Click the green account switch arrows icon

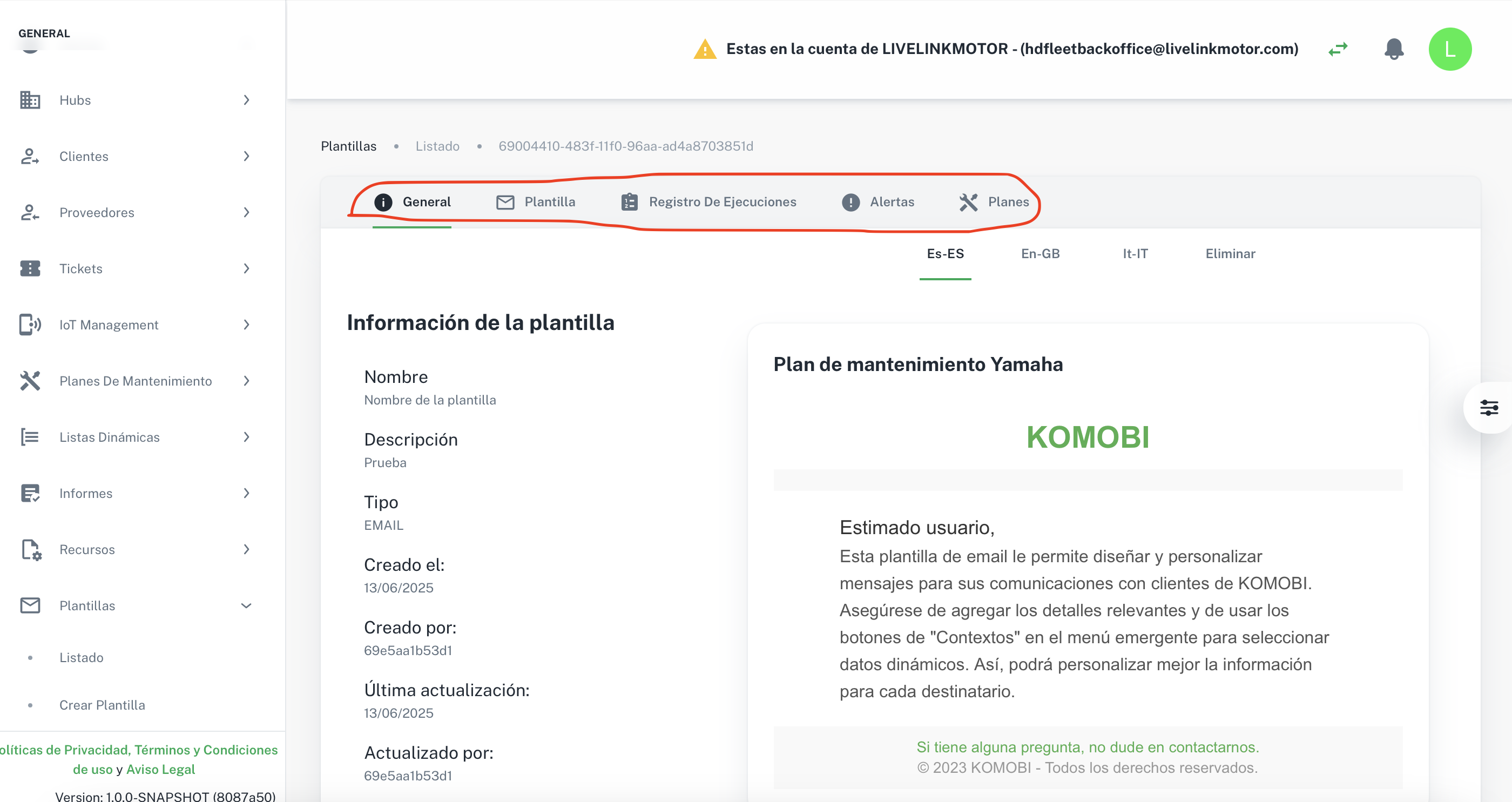pyautogui.click(x=1338, y=49)
